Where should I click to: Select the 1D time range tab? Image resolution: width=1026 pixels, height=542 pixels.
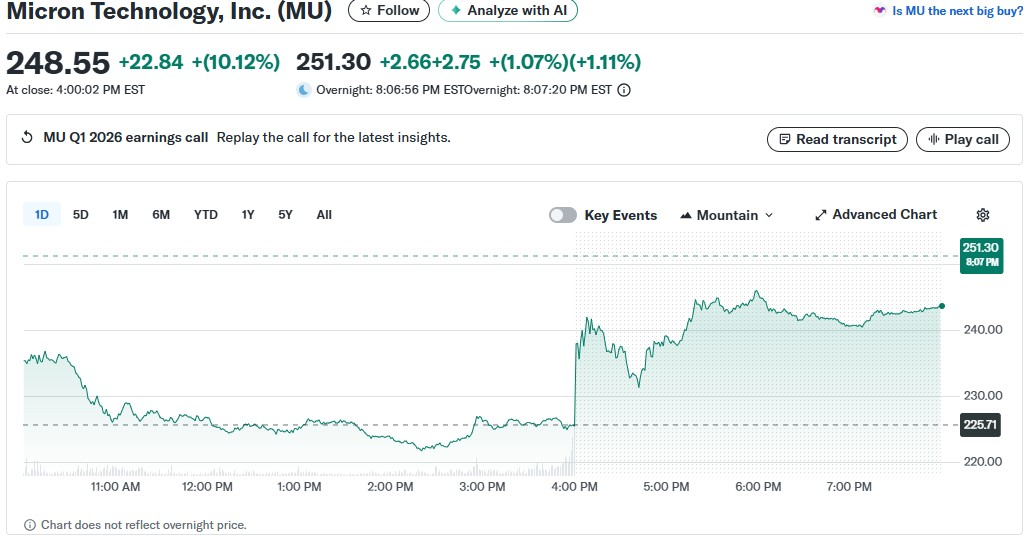point(42,215)
